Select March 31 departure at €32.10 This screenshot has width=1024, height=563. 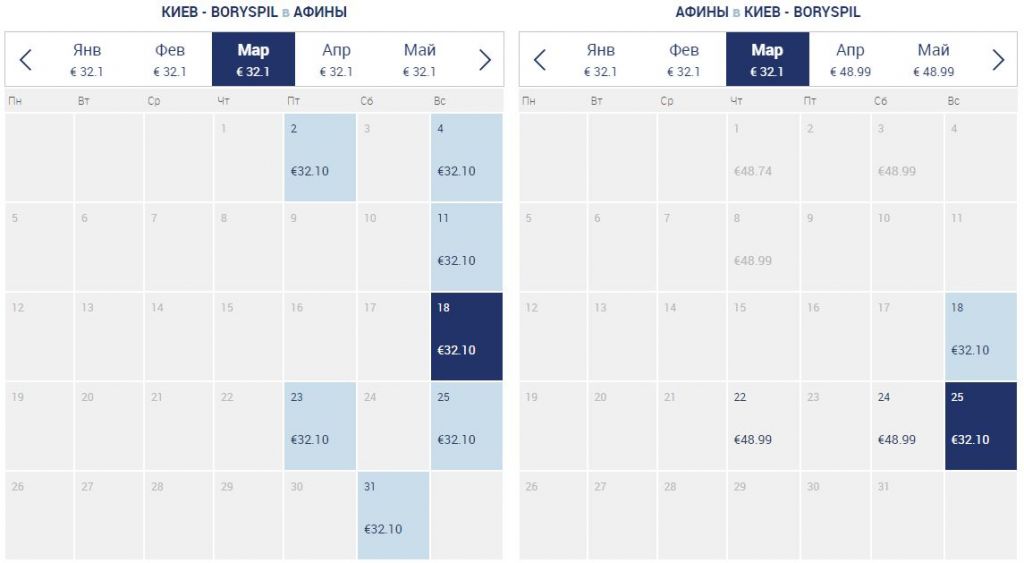[x=393, y=515]
